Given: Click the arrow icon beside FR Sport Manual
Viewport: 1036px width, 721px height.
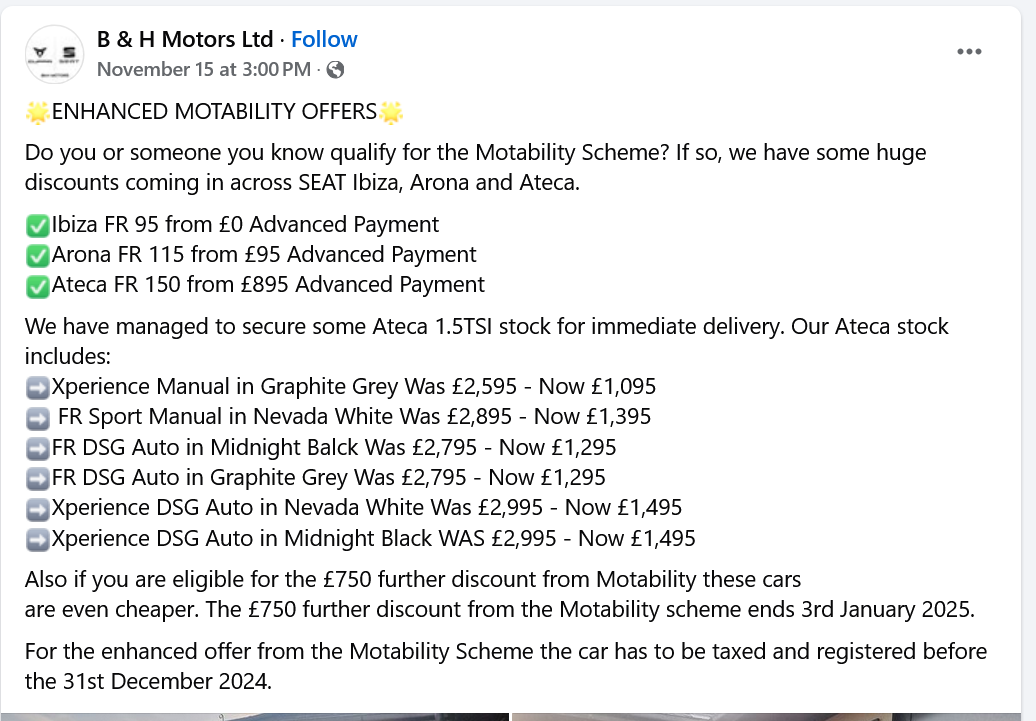Looking at the screenshot, I should pos(38,417).
